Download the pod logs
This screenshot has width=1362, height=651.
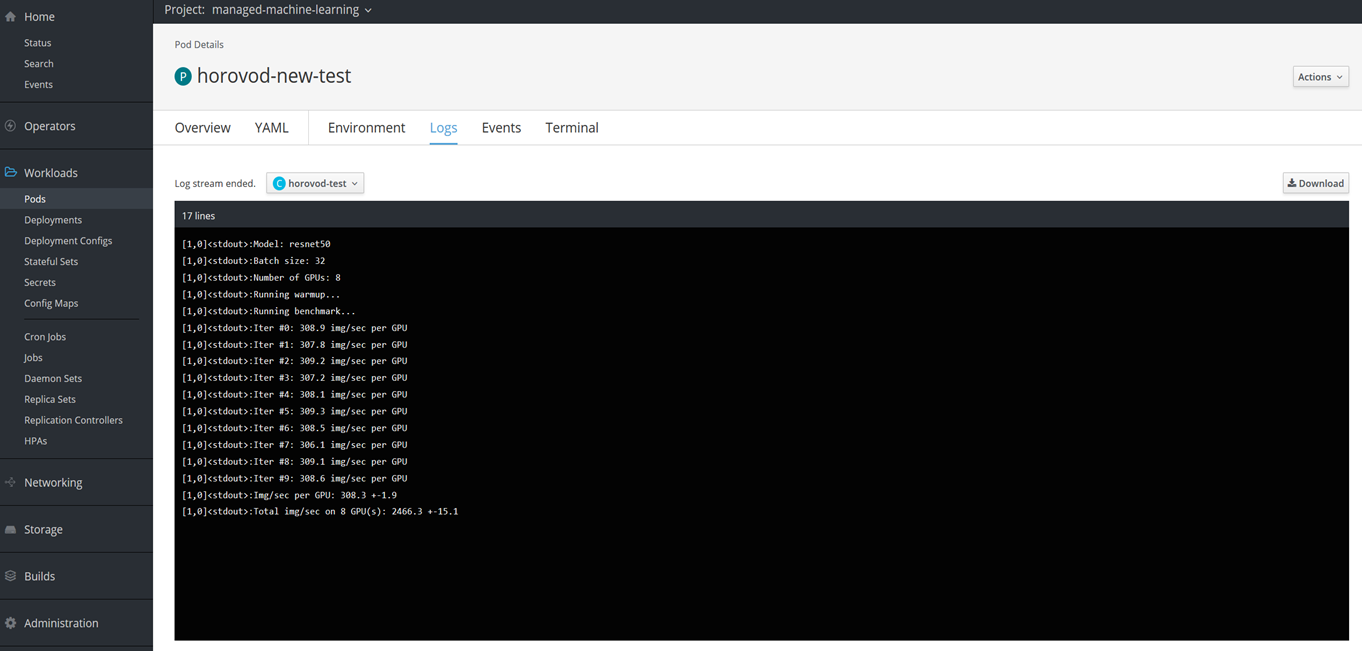click(x=1315, y=183)
